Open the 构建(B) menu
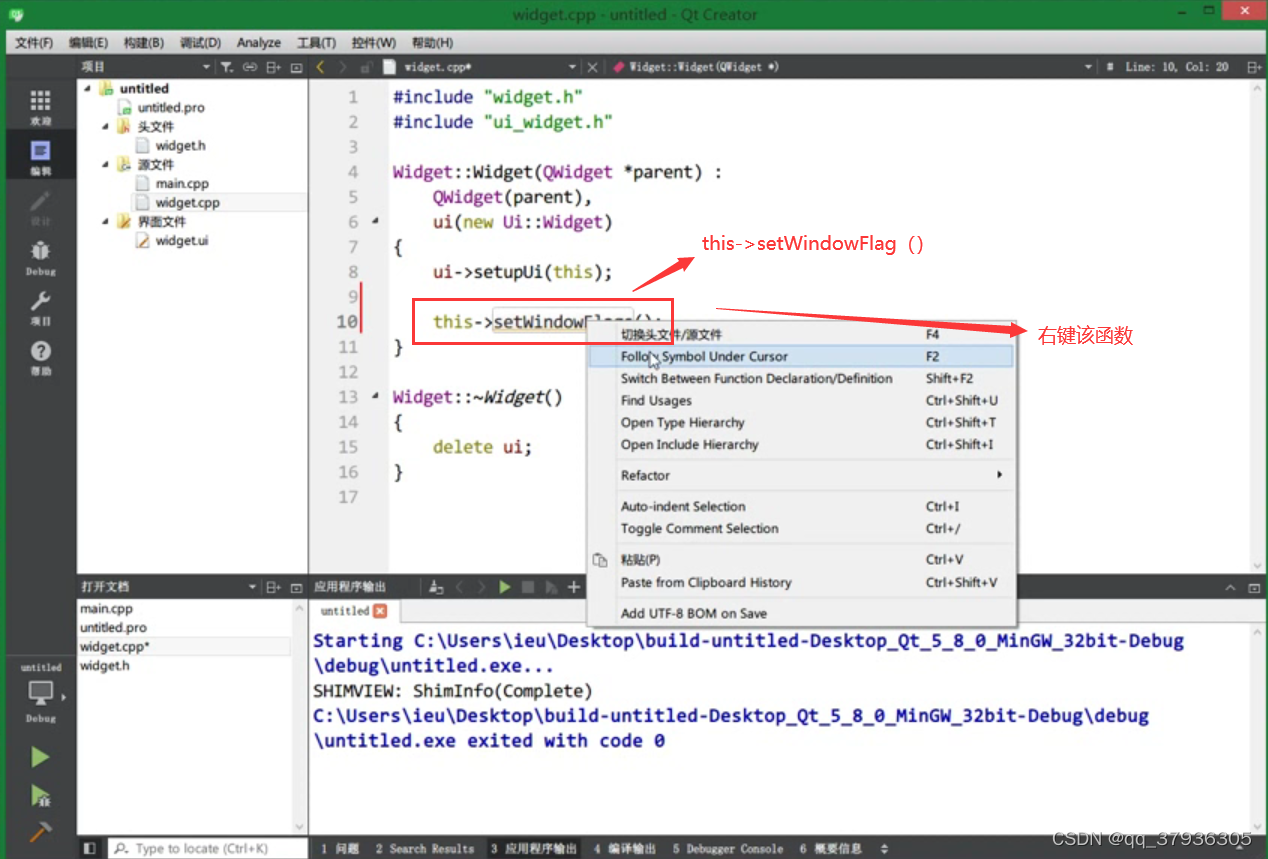This screenshot has height=859, width=1268. (x=144, y=43)
